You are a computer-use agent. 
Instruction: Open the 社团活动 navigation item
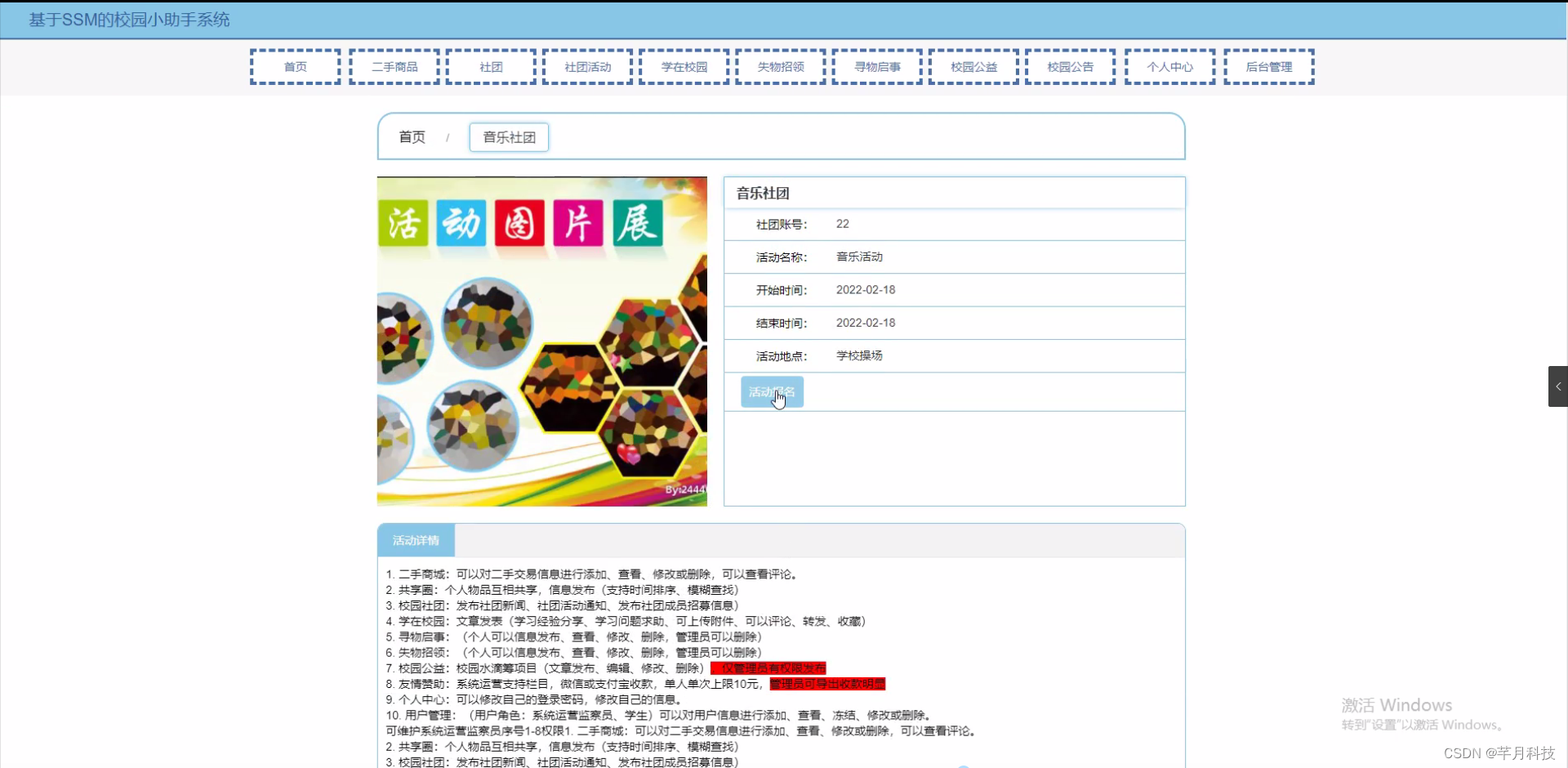click(x=586, y=67)
